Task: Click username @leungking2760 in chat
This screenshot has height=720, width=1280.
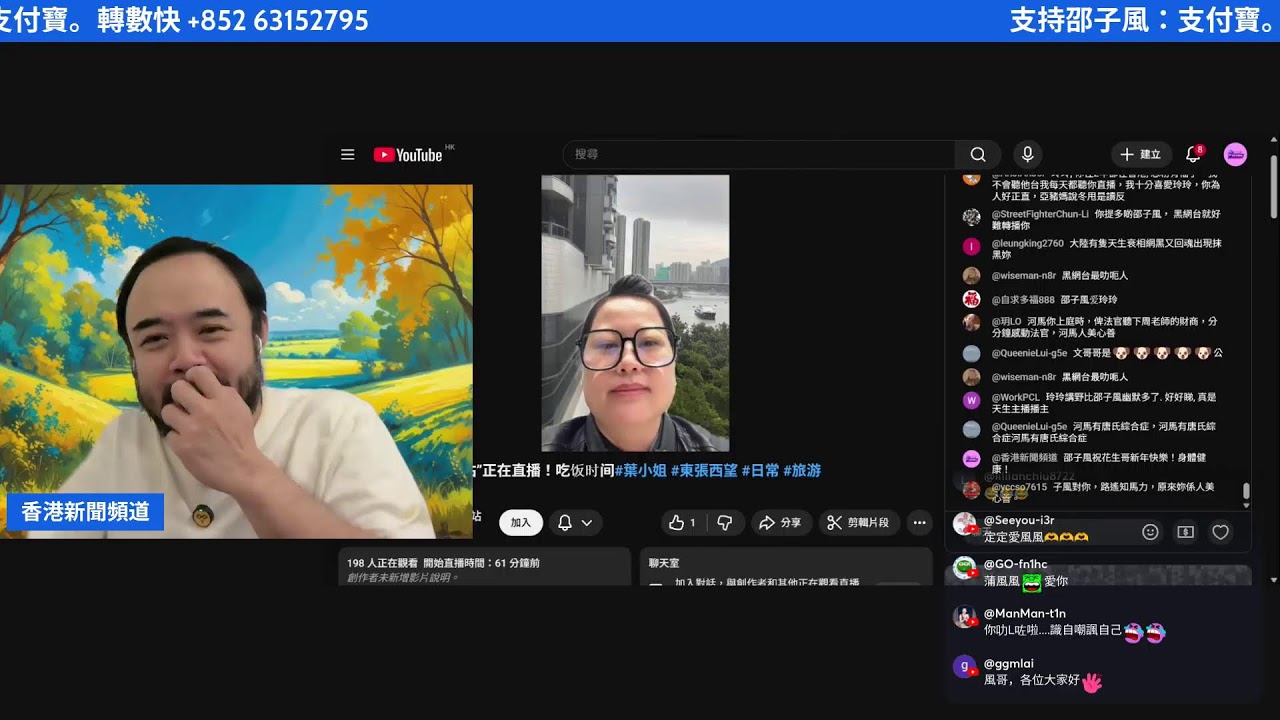Action: point(1028,243)
